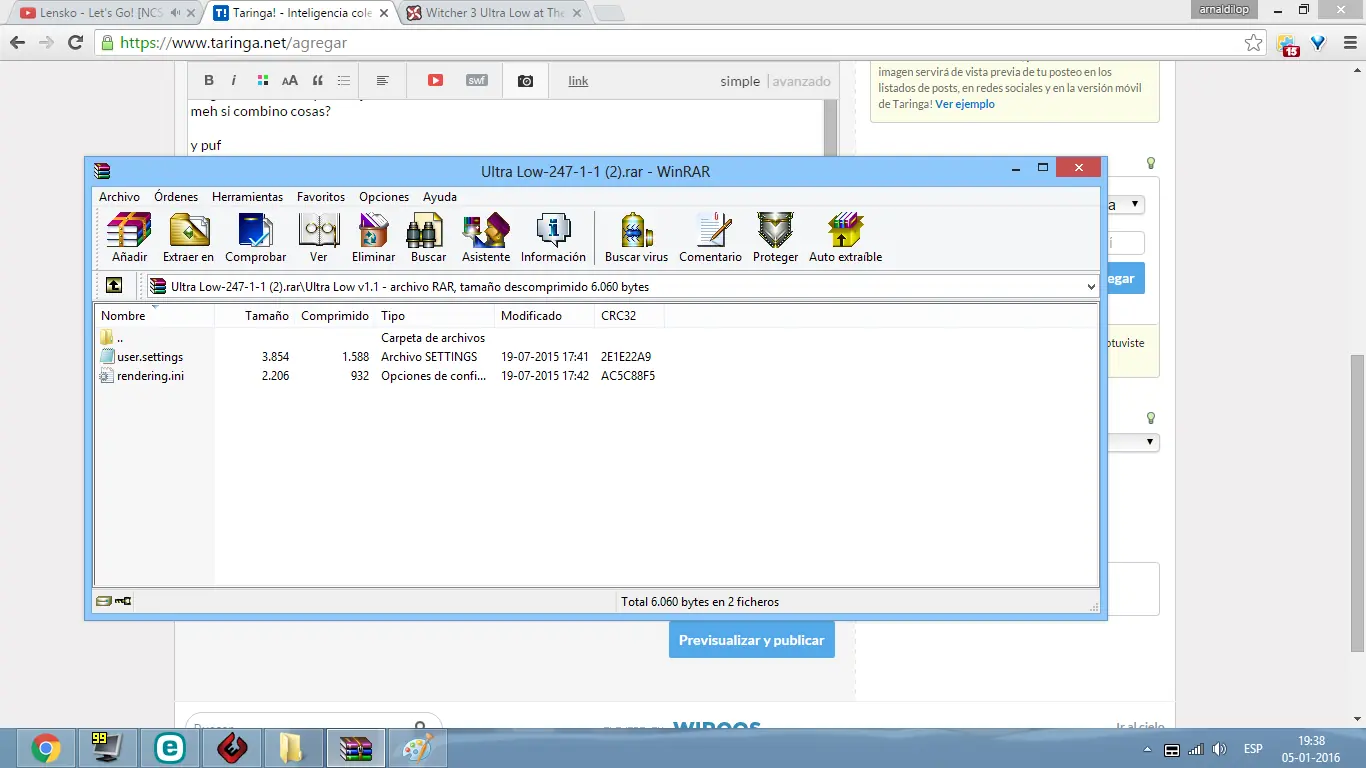Viewport: 1366px width, 768px height.
Task: Open Chrome extension with 15 badge
Action: pos(1288,44)
